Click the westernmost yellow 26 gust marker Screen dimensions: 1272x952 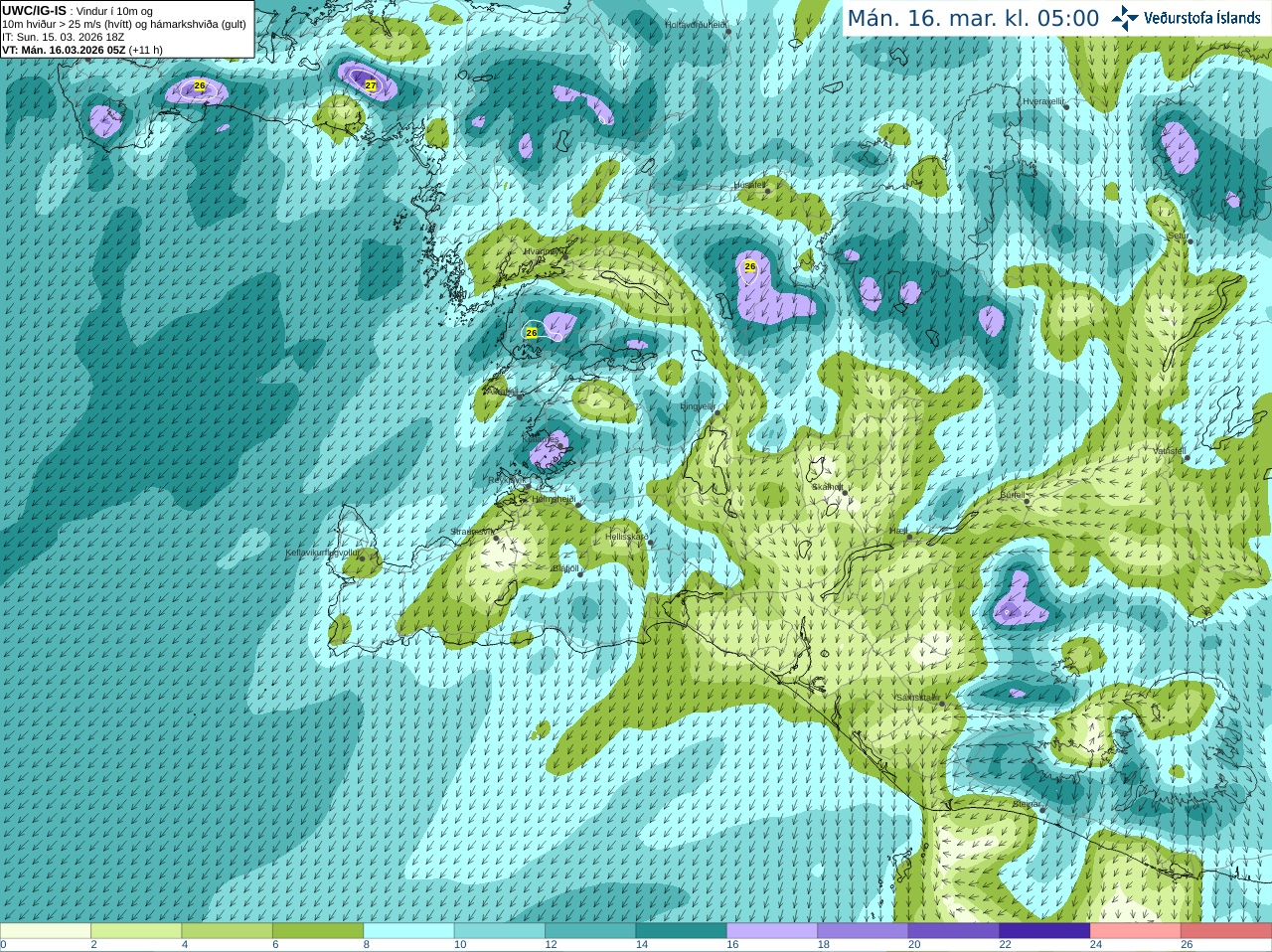coord(200,86)
